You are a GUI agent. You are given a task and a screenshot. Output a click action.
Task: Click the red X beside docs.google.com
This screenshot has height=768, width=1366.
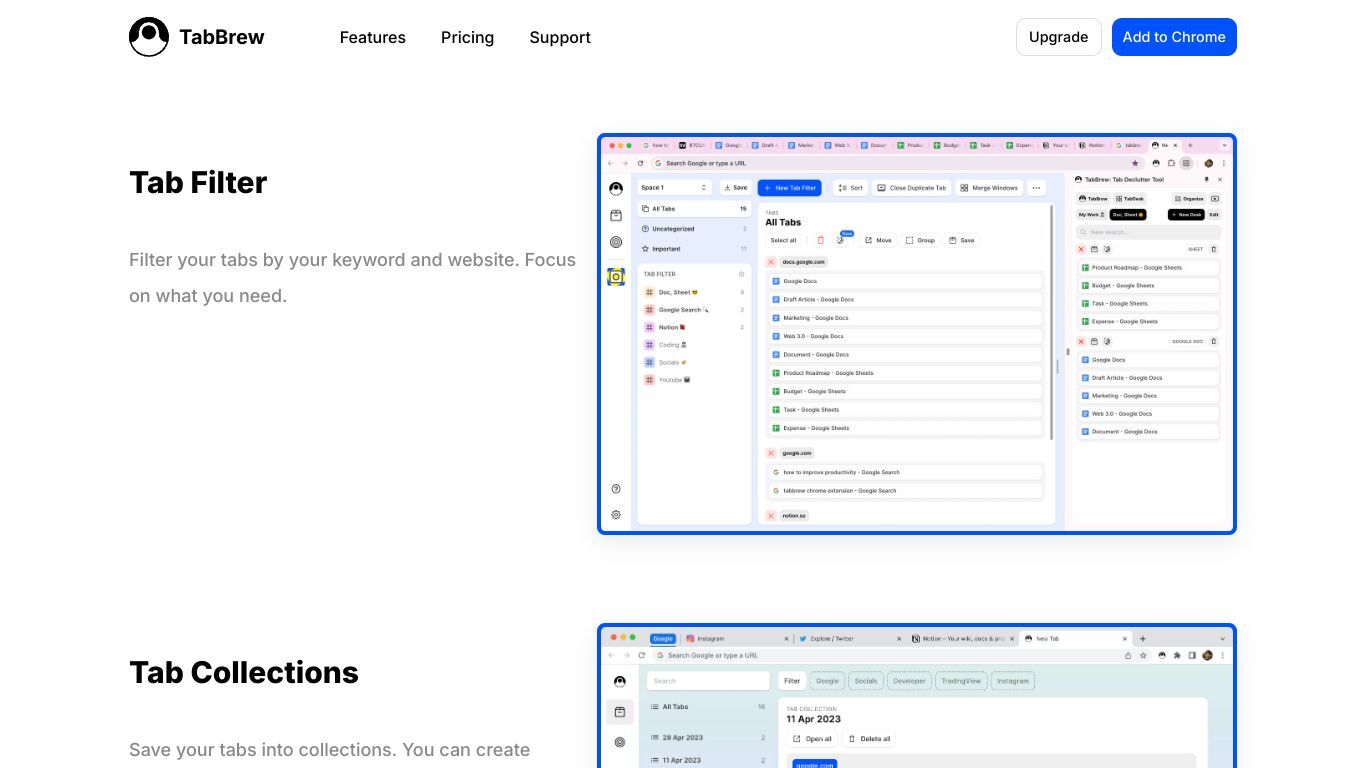tap(771, 262)
